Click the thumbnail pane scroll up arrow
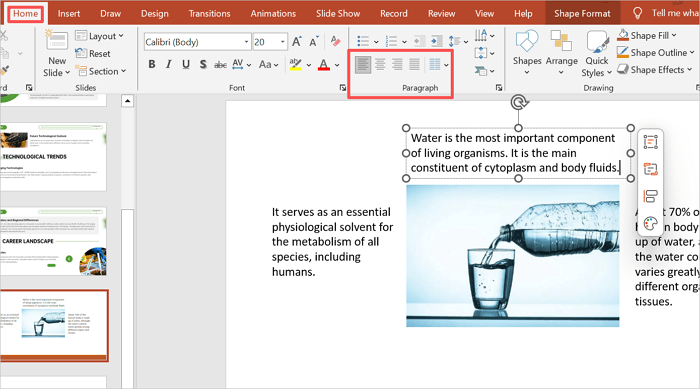Image resolution: width=700 pixels, height=389 pixels. (x=127, y=101)
